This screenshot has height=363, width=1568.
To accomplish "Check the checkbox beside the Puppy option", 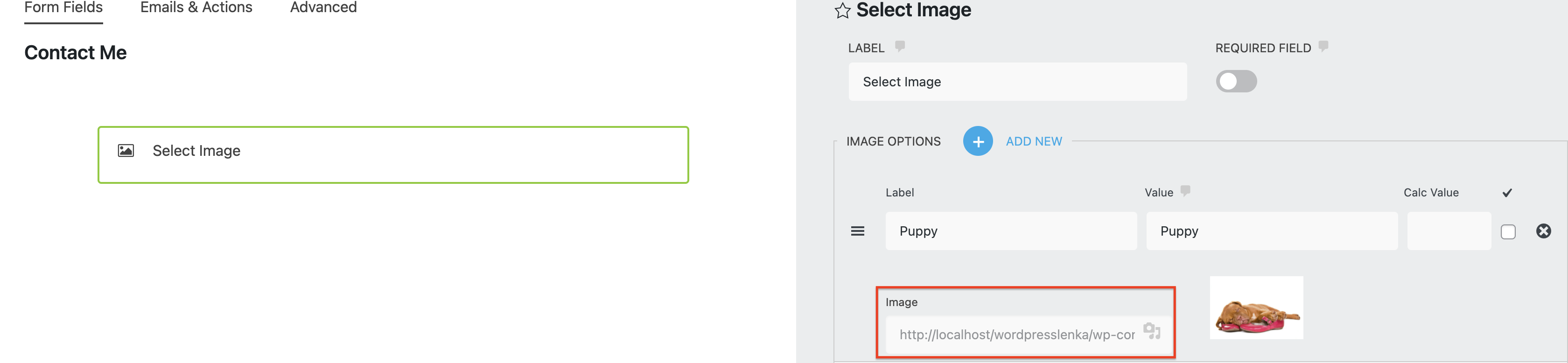I will pyautogui.click(x=1508, y=231).
